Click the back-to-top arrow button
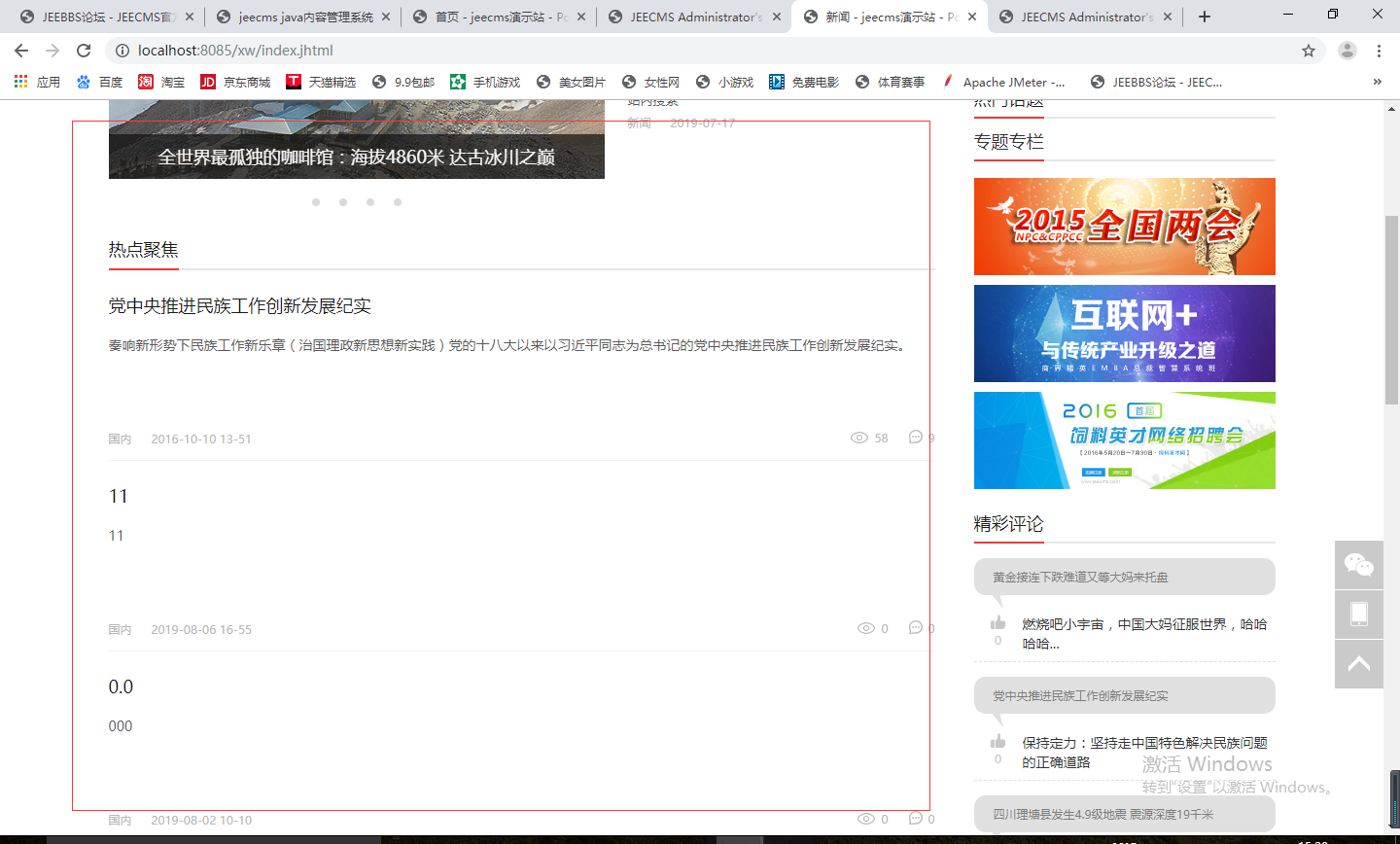The image size is (1400, 844). [x=1359, y=664]
